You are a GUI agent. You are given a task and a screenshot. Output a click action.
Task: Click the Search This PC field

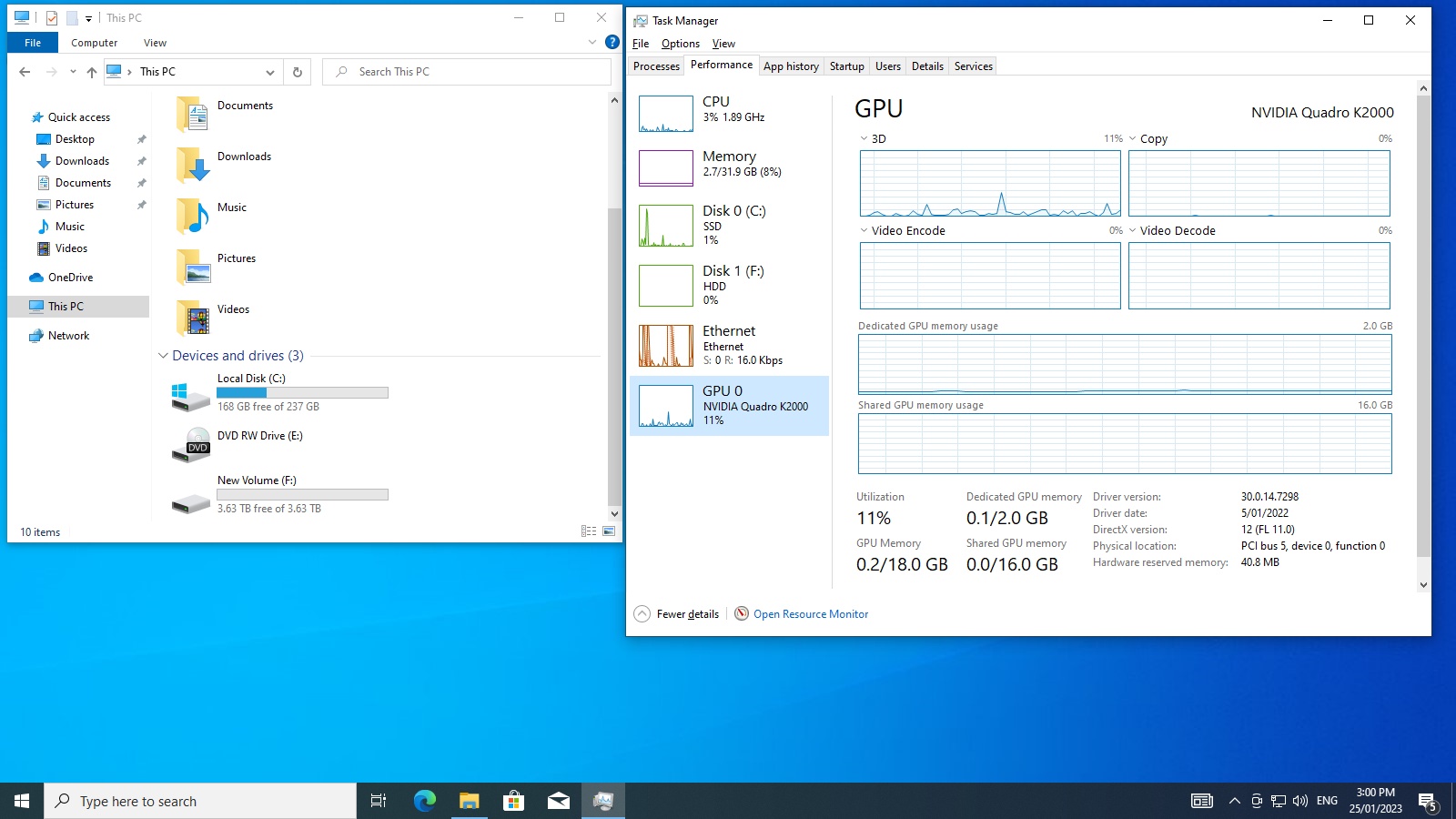point(467,72)
